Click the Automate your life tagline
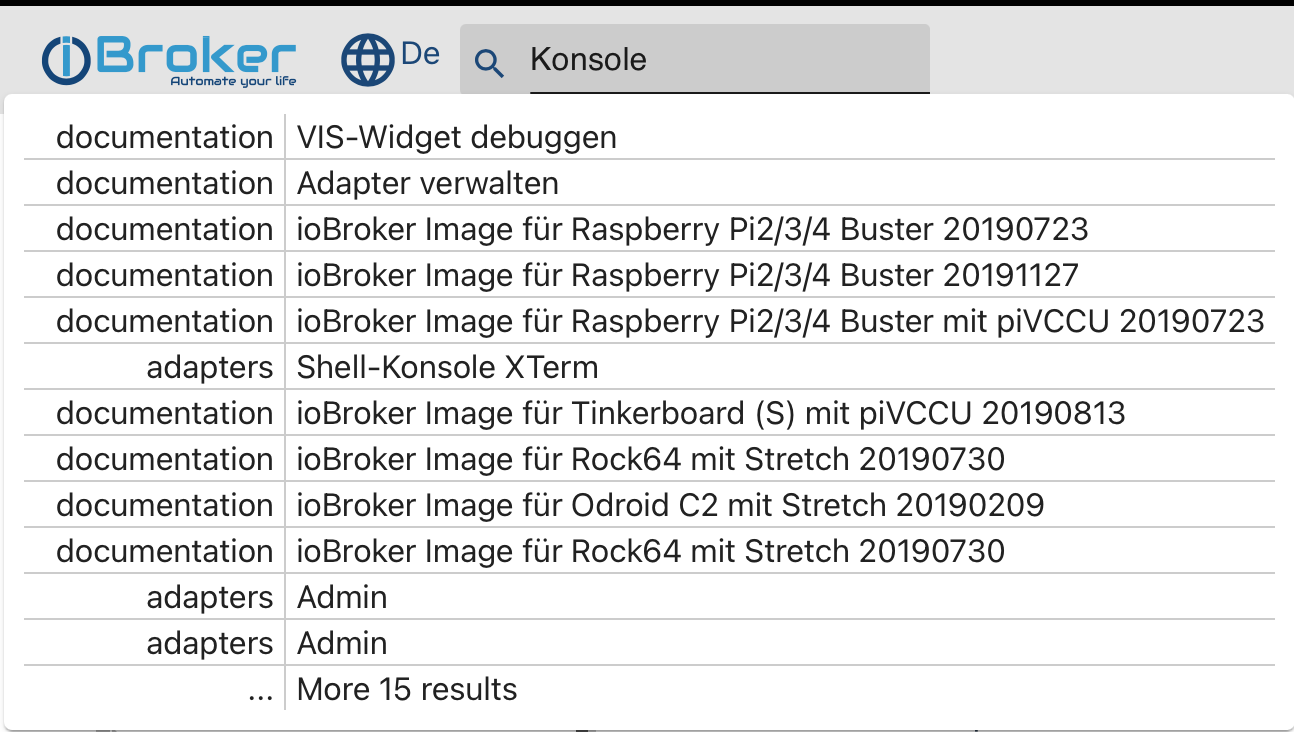The image size is (1294, 732). [x=233, y=81]
